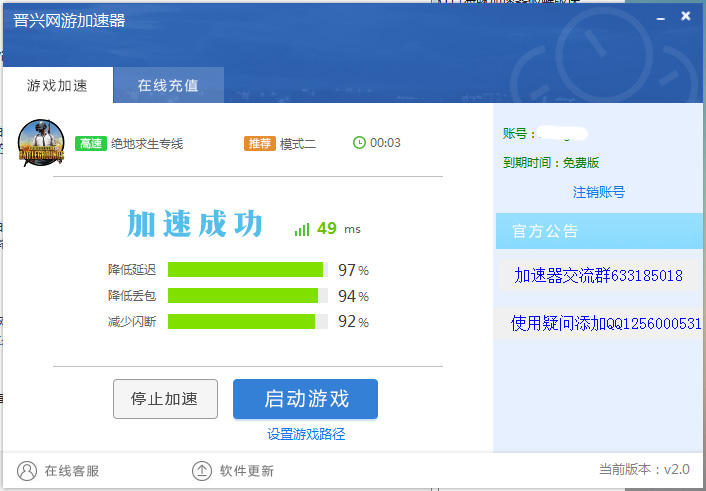Click the PUBG game avatar icon

(41, 143)
